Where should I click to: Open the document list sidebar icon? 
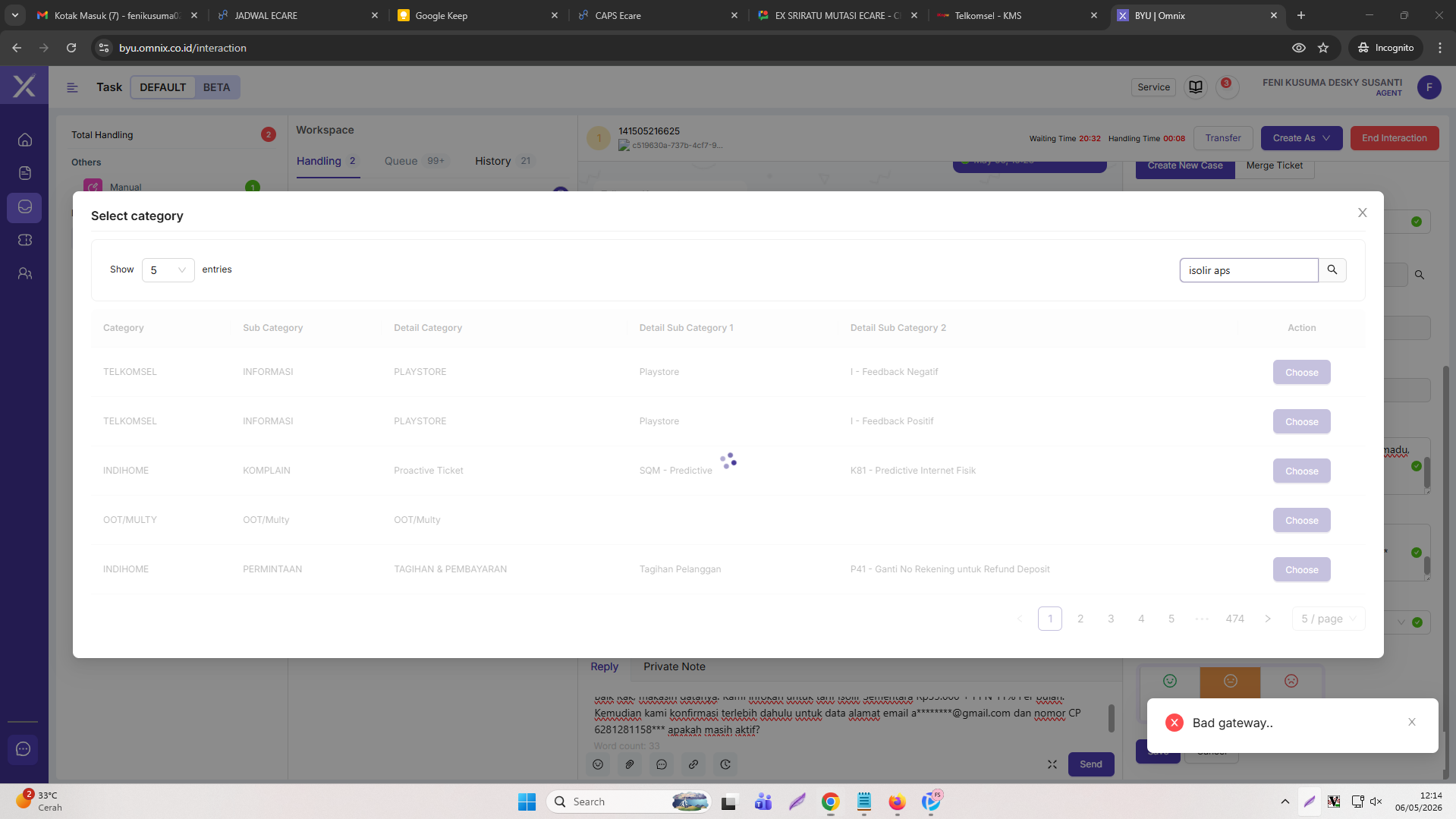(x=24, y=173)
